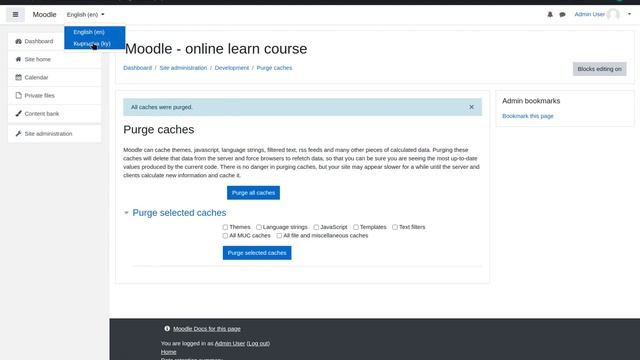
Task: Click the Private files document icon
Action: 18,95
